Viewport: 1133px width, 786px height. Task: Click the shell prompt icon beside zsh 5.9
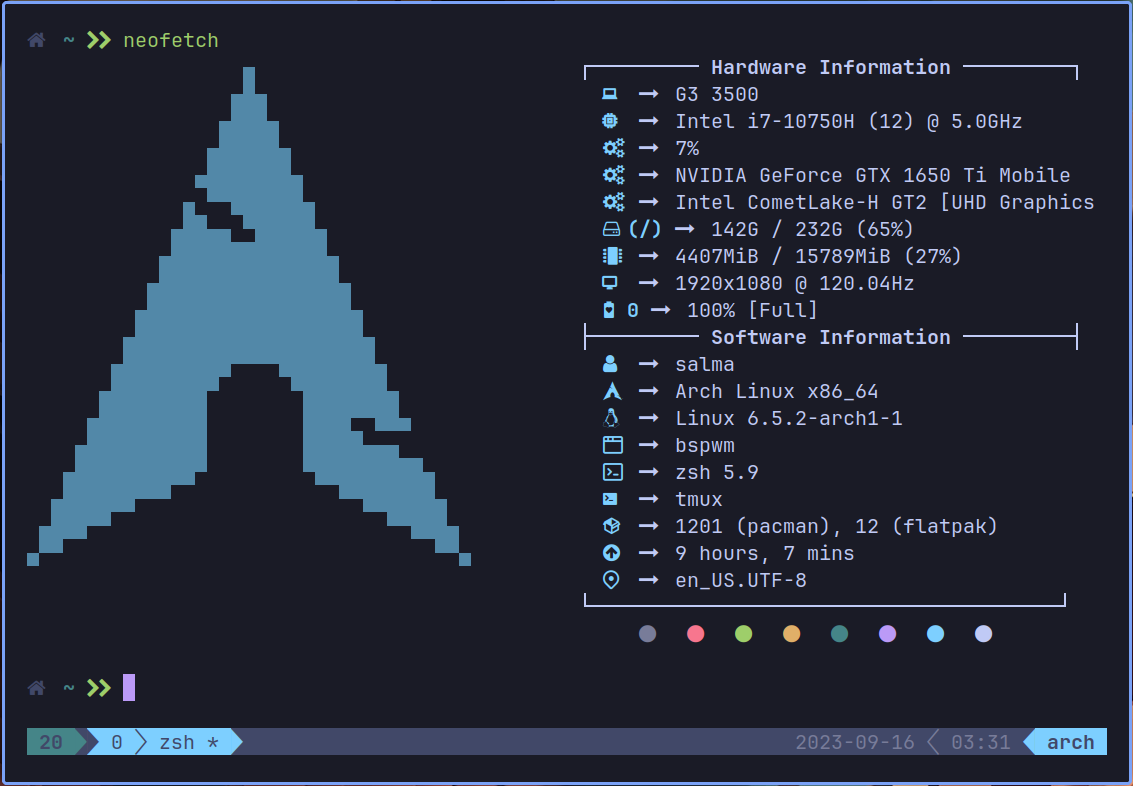tap(612, 472)
